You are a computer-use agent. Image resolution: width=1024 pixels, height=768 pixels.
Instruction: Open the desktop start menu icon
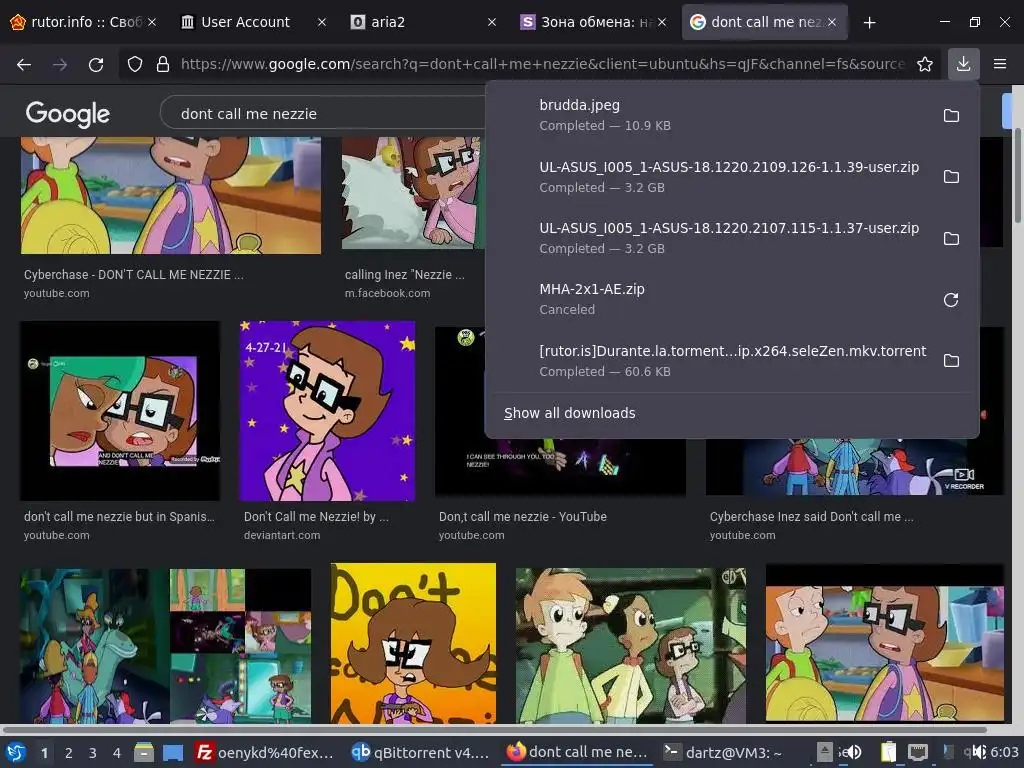(x=16, y=752)
